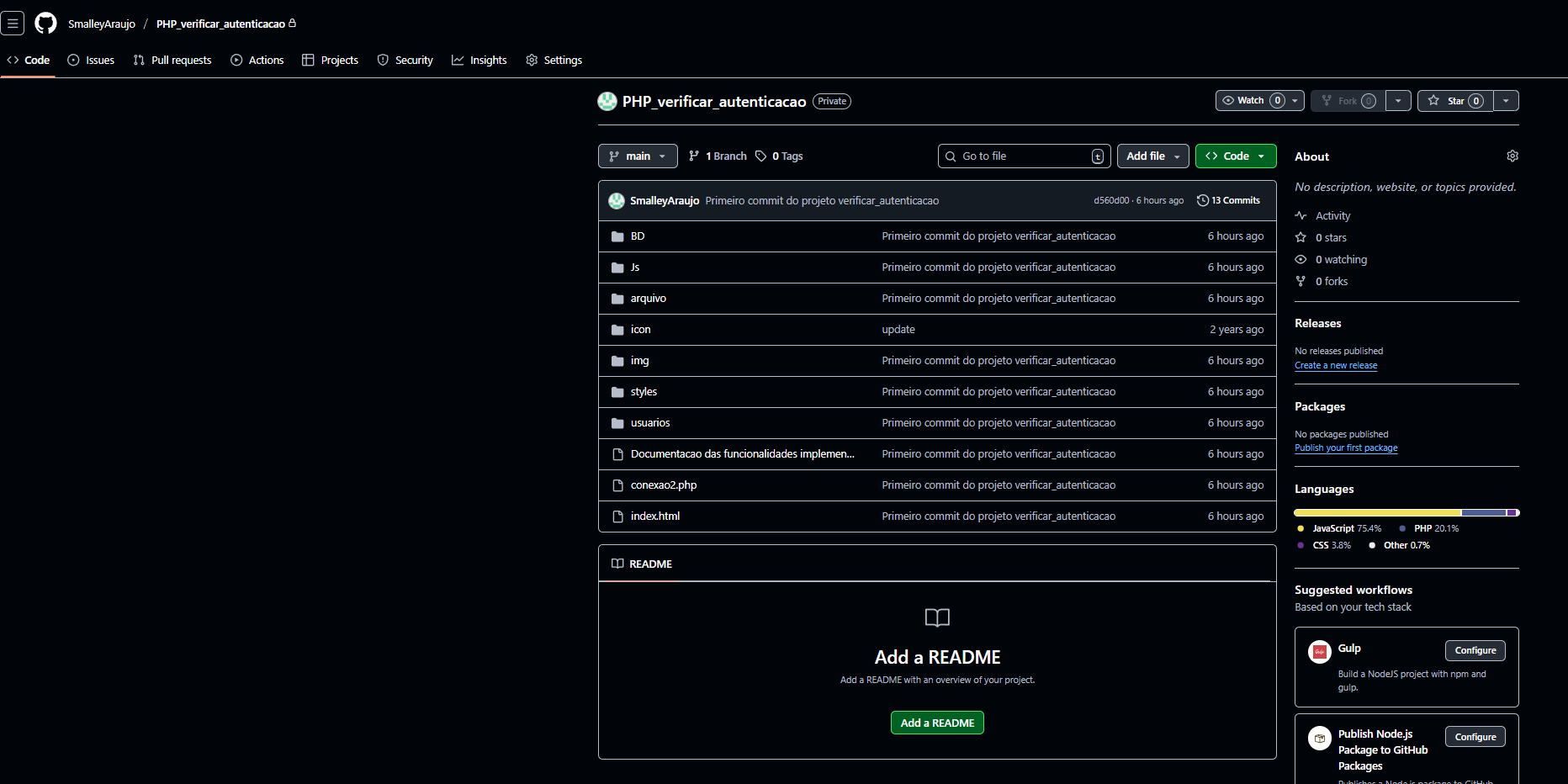Click the gear icon in About section
Viewport: 1568px width, 784px height.
[x=1512, y=156]
